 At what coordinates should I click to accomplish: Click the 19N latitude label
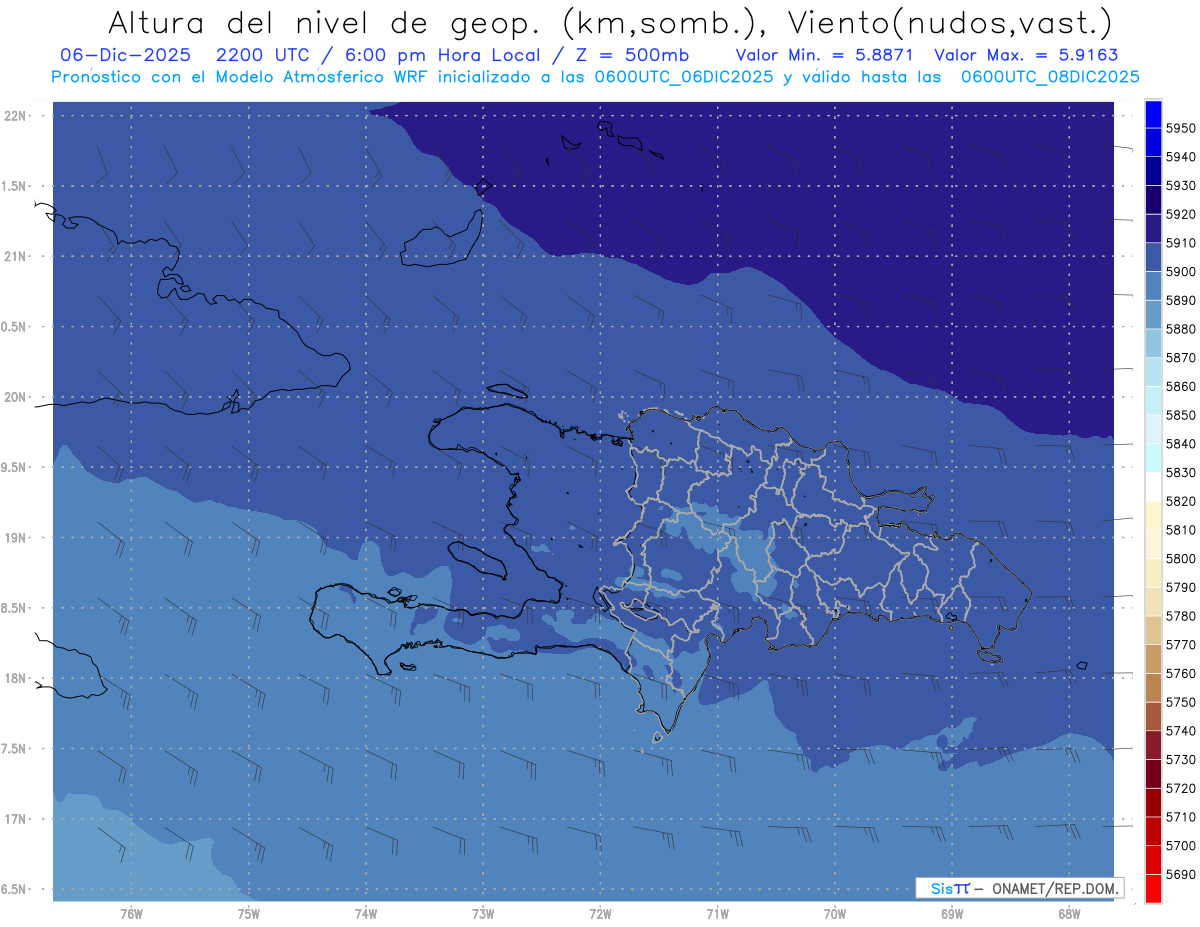pyautogui.click(x=14, y=538)
